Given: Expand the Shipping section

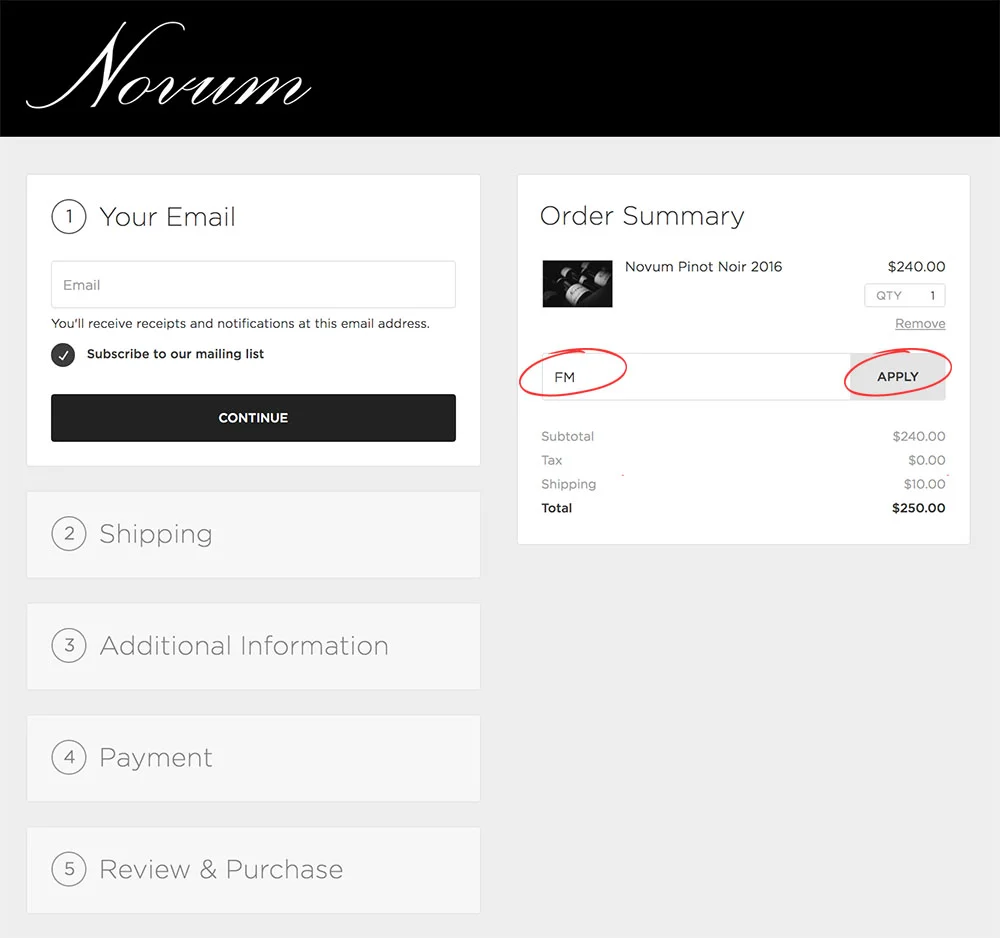Looking at the screenshot, I should click(x=253, y=534).
